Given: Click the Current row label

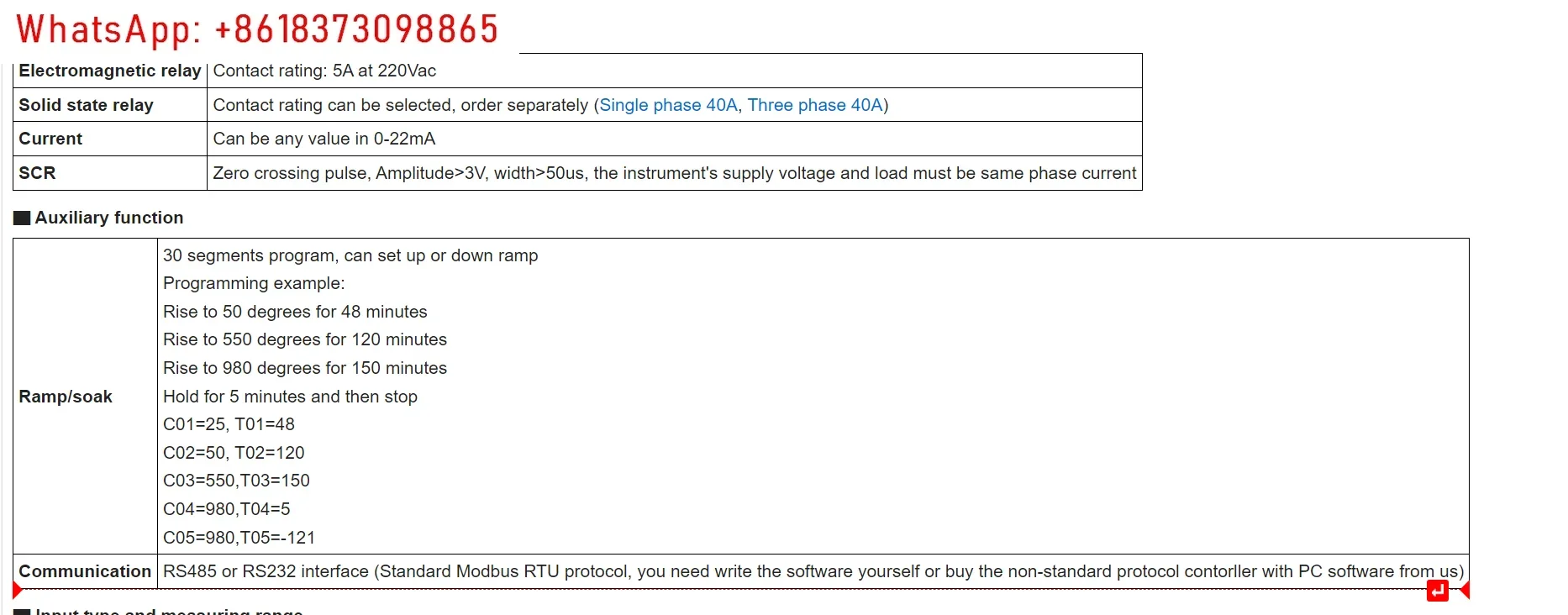Looking at the screenshot, I should pyautogui.click(x=50, y=139).
